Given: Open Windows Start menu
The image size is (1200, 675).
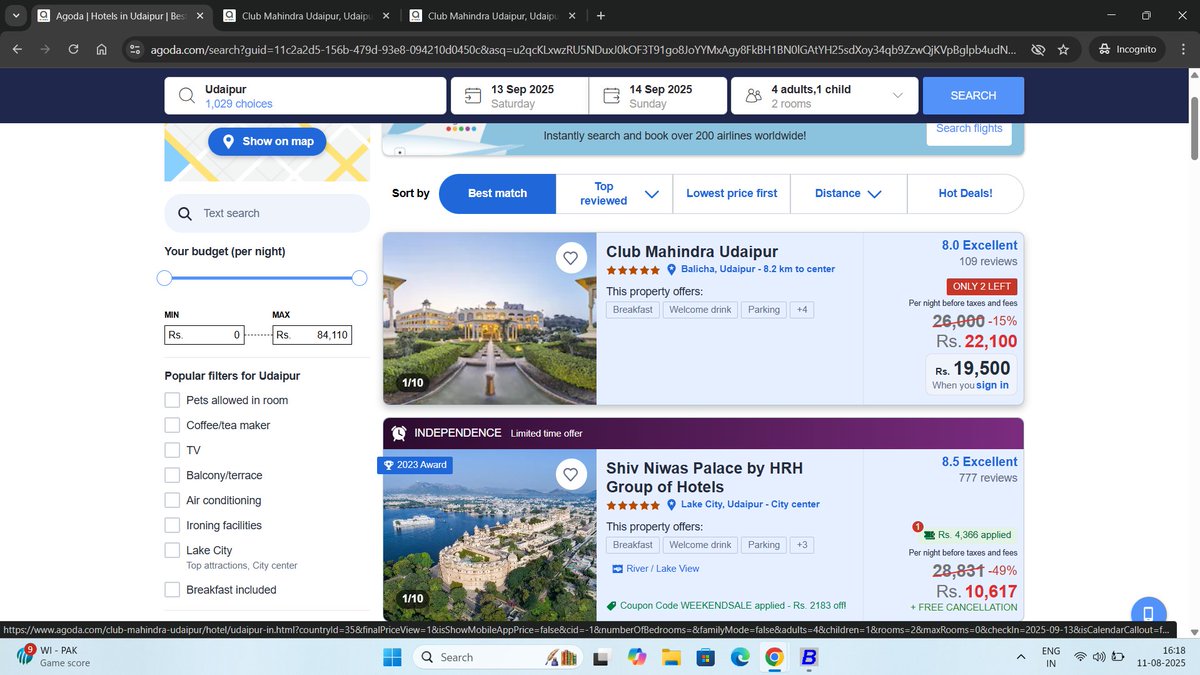Looking at the screenshot, I should coord(391,657).
